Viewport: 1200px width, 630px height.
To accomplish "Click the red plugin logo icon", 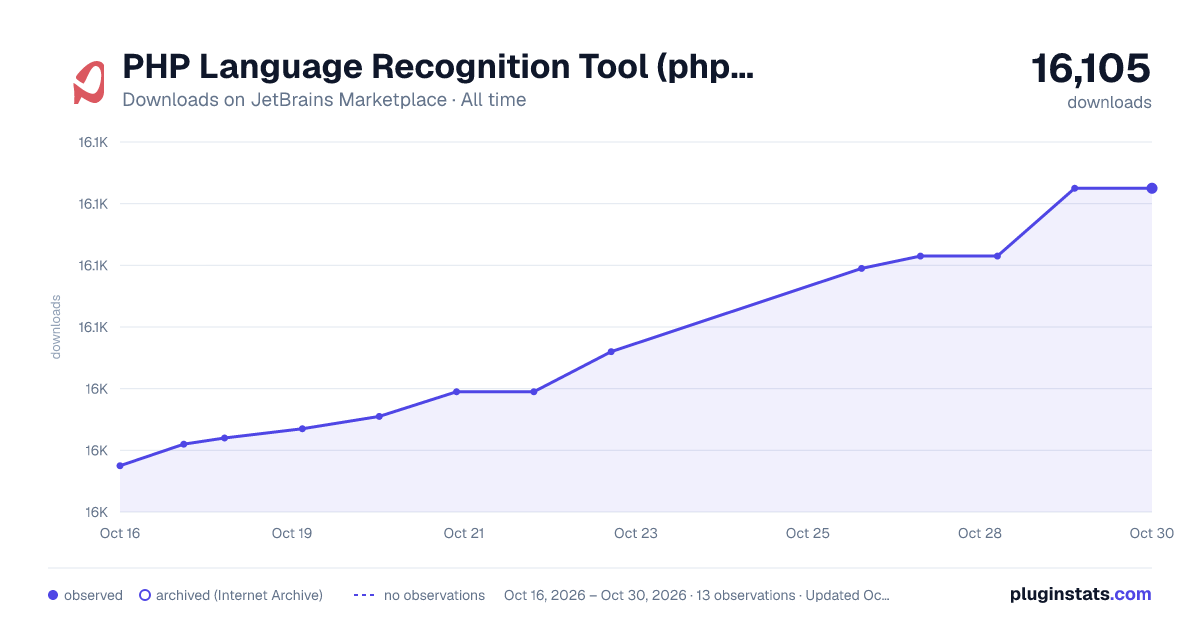I will pos(89,82).
